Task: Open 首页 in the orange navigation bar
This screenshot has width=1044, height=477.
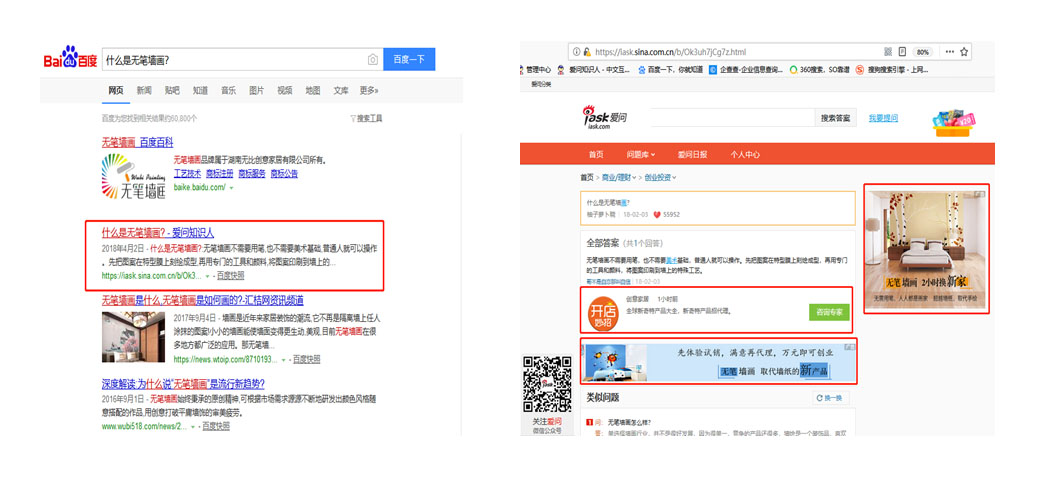Action: (x=596, y=154)
